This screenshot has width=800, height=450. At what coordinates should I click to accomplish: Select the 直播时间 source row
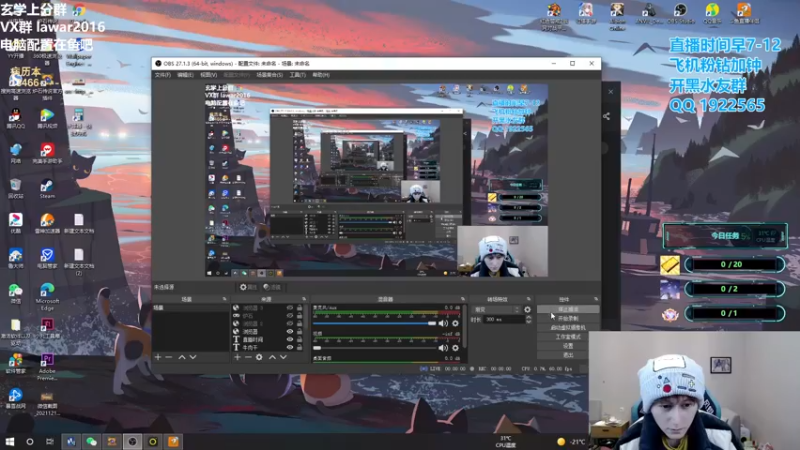click(267, 339)
